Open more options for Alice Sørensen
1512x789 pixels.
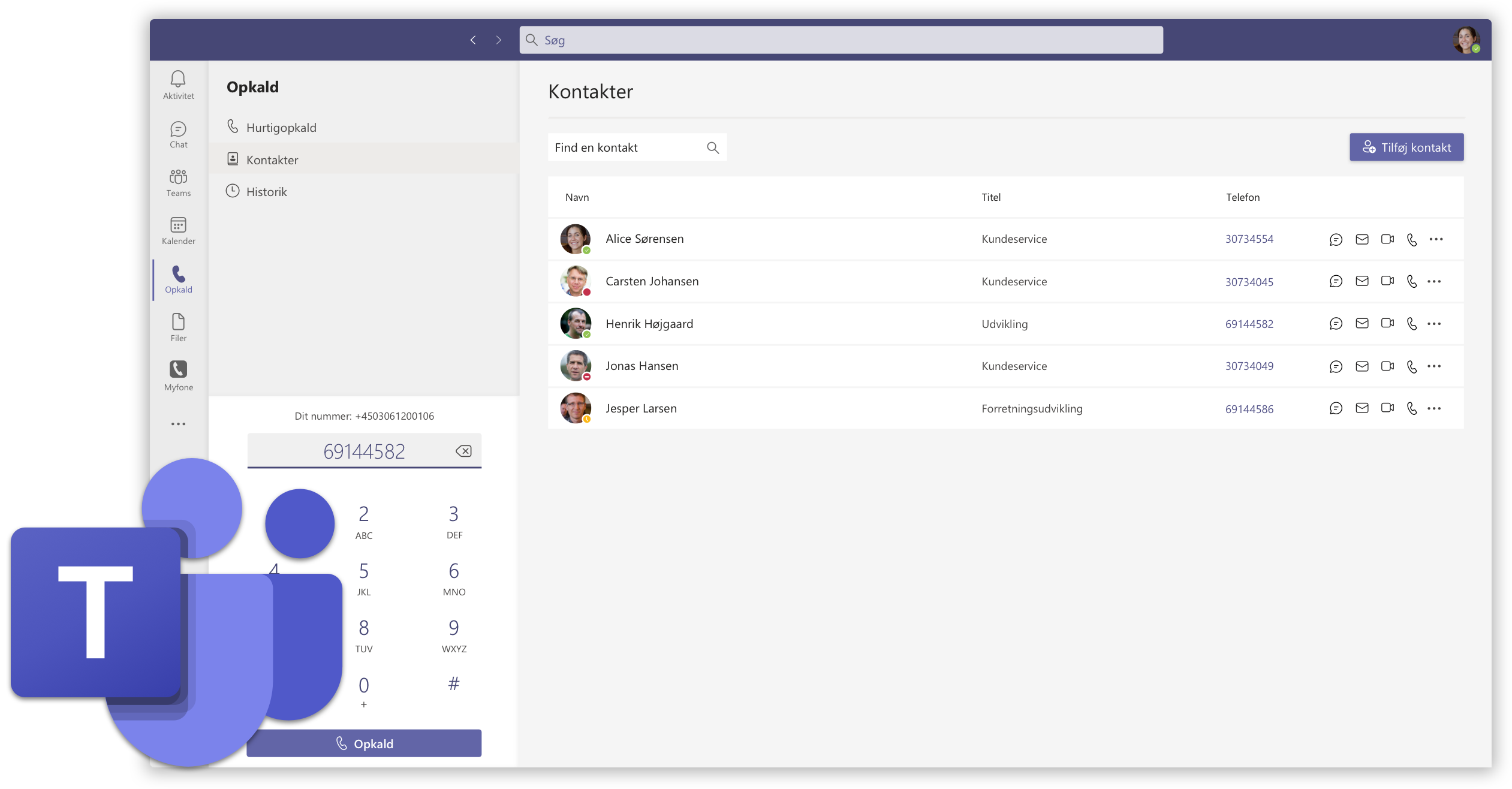point(1436,239)
